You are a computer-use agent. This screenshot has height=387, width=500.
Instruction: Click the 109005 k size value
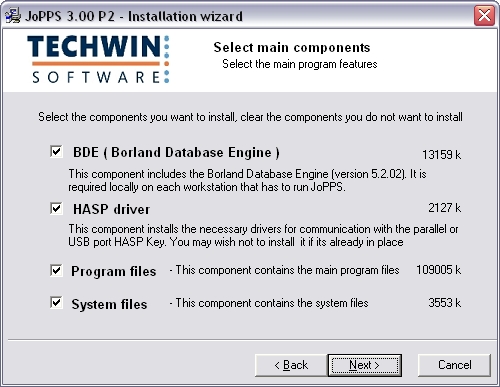tap(439, 270)
